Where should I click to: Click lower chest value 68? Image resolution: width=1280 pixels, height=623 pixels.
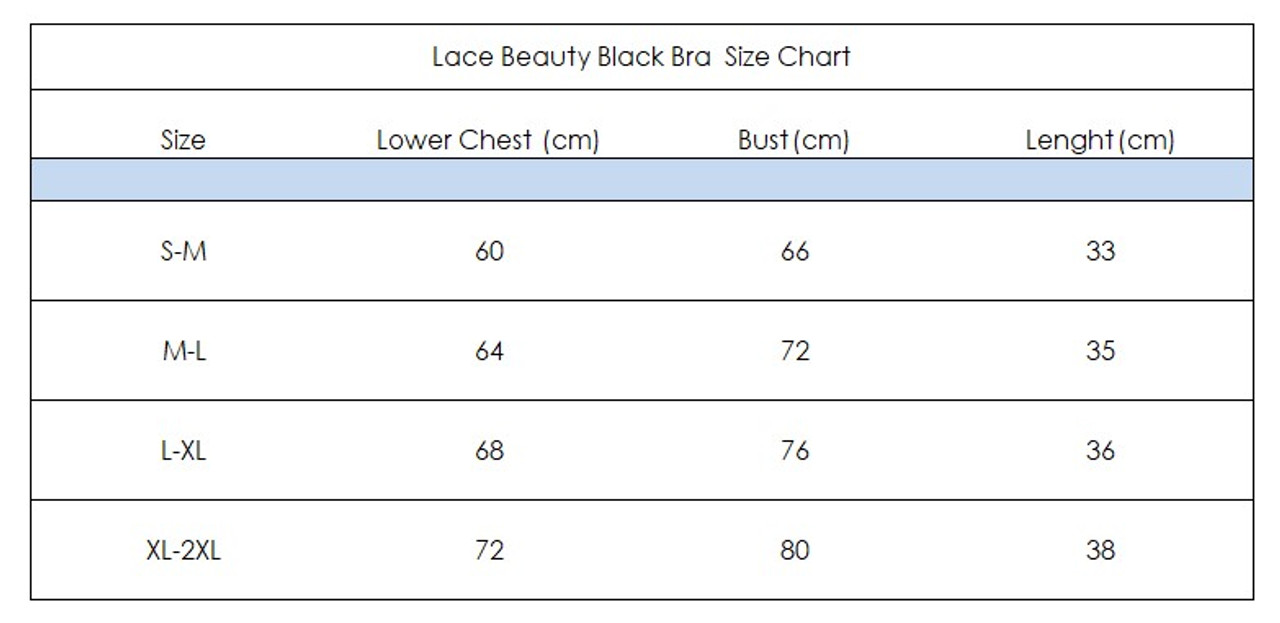489,451
